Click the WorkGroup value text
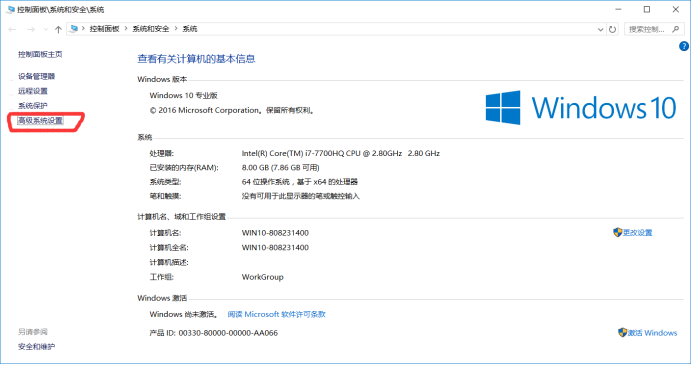The width and height of the screenshot is (692, 365). tap(263, 277)
